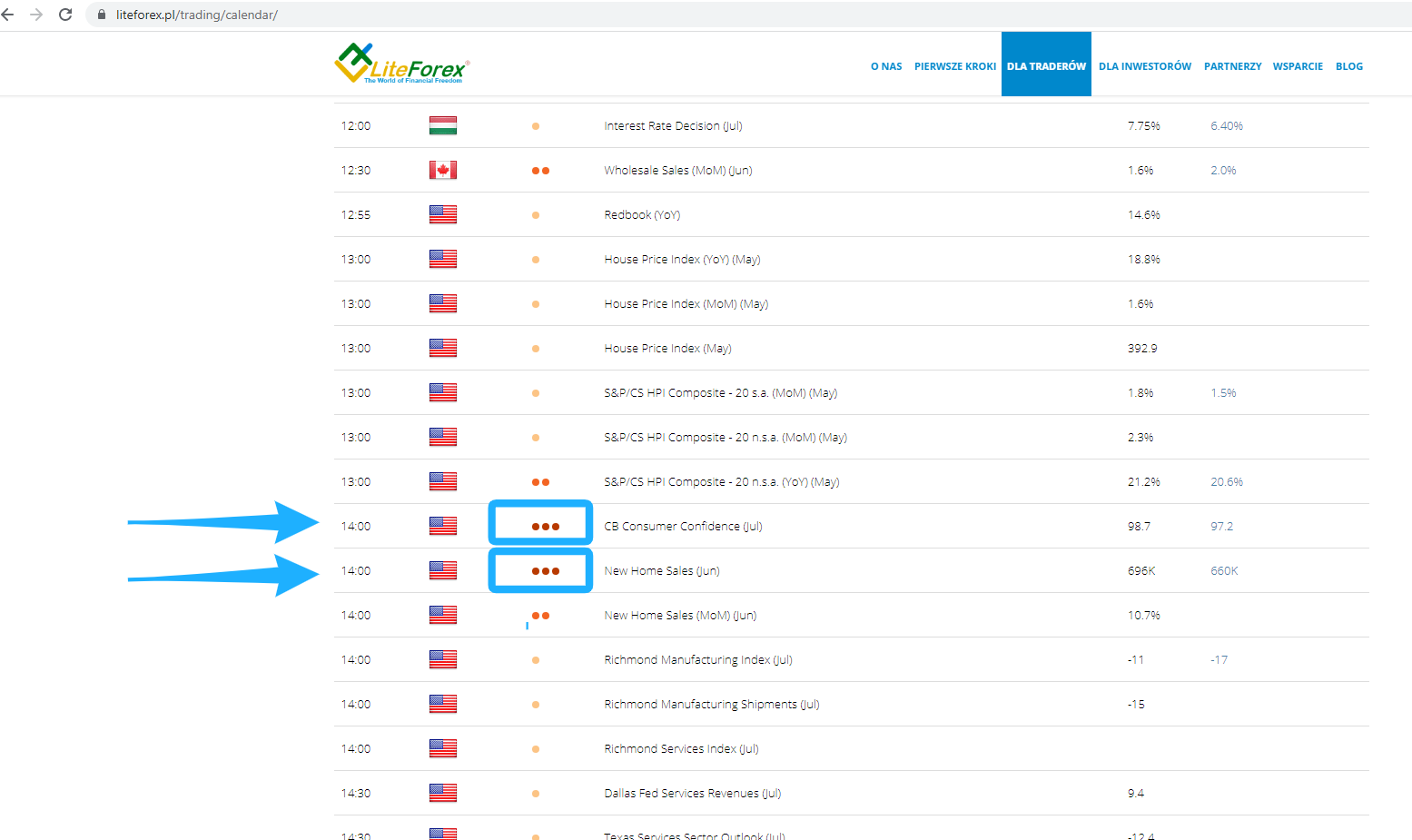Click the importance dots for New Home Sales (Jun)
Screen dimensions: 1412x840
(540, 570)
